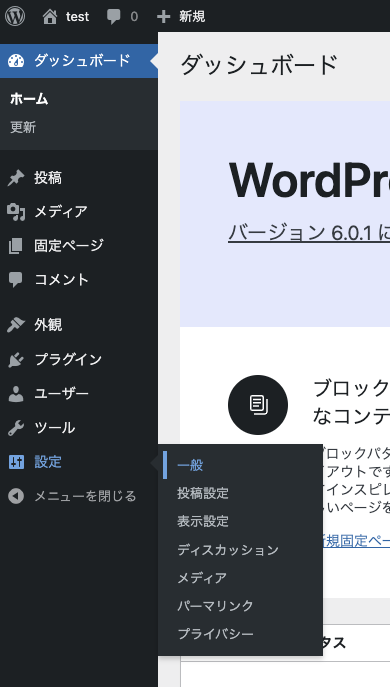Open the 新規 menu in admin bar
Screen dimensions: 390x687
pyautogui.click(x=192, y=17)
